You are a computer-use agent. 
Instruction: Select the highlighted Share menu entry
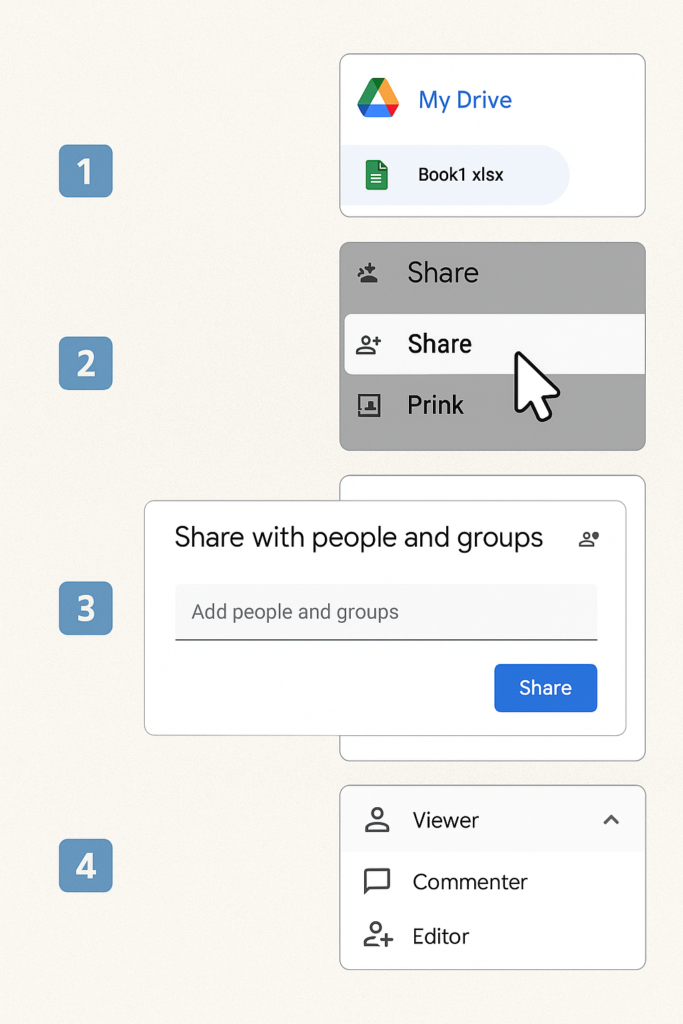click(x=440, y=345)
